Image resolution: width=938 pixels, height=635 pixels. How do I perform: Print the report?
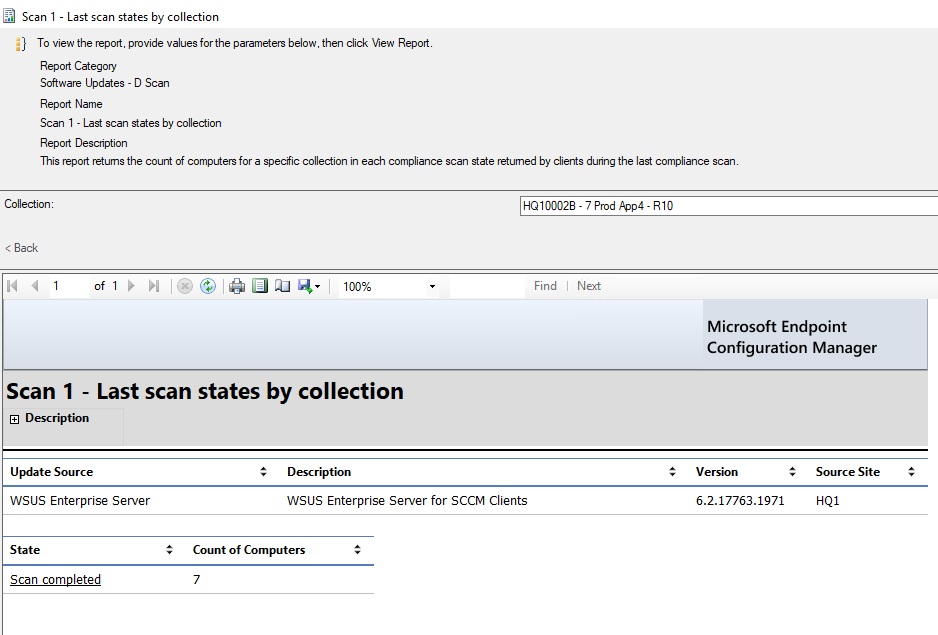click(237, 286)
